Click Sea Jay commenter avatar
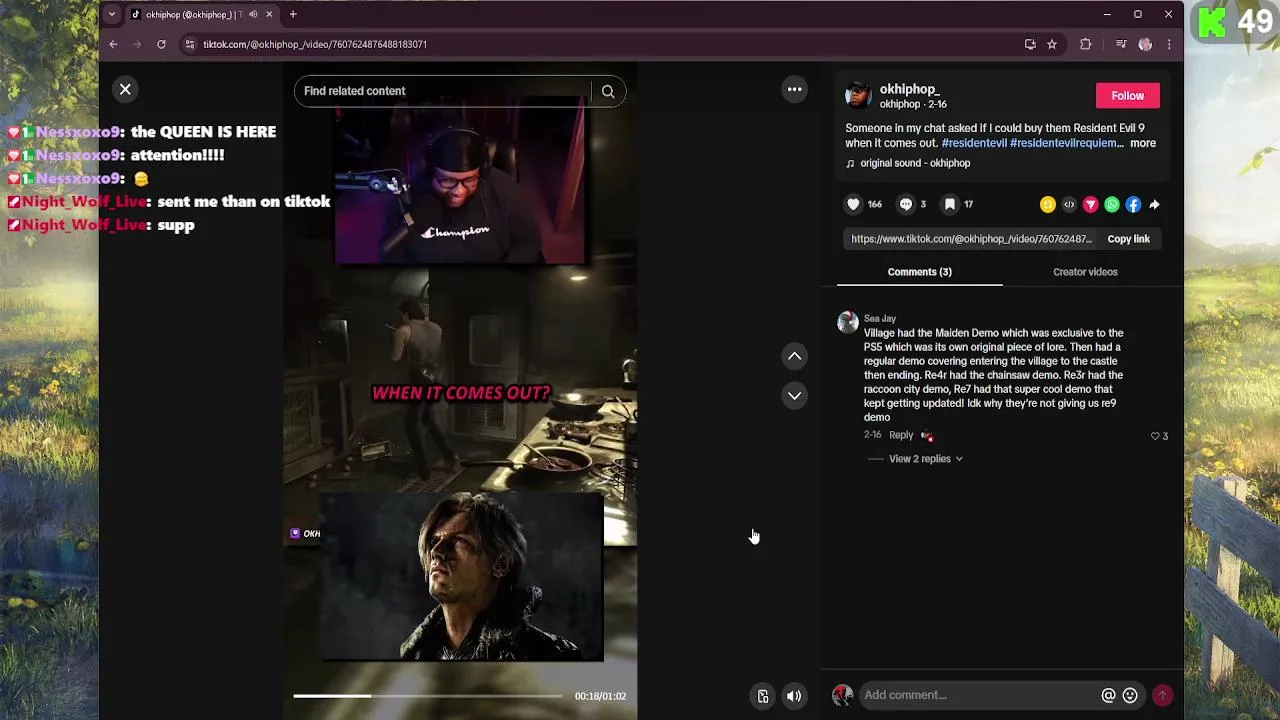Screen dimensions: 1280x720 848,322
